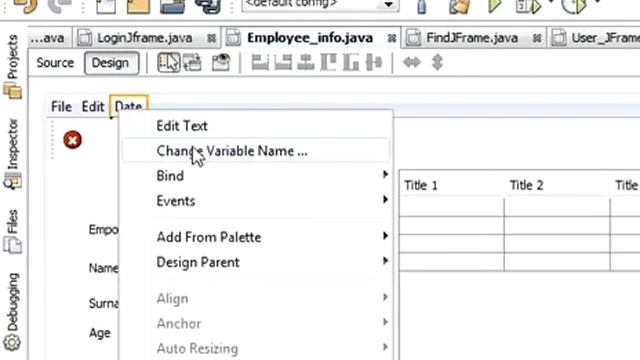Expand the Auto Resizing submenu
Viewport: 640px width, 360px height.
click(x=256, y=348)
